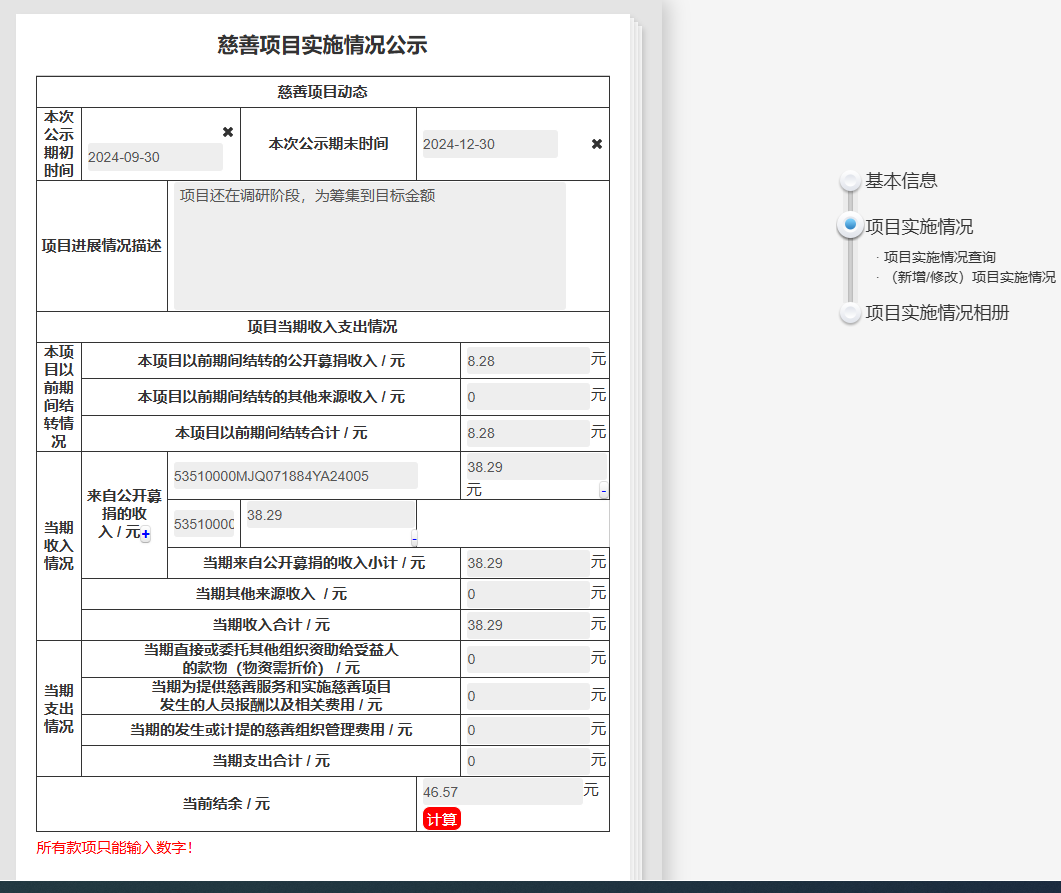Click the 当前结余 field showing 46.57
1061x893 pixels.
click(501, 791)
